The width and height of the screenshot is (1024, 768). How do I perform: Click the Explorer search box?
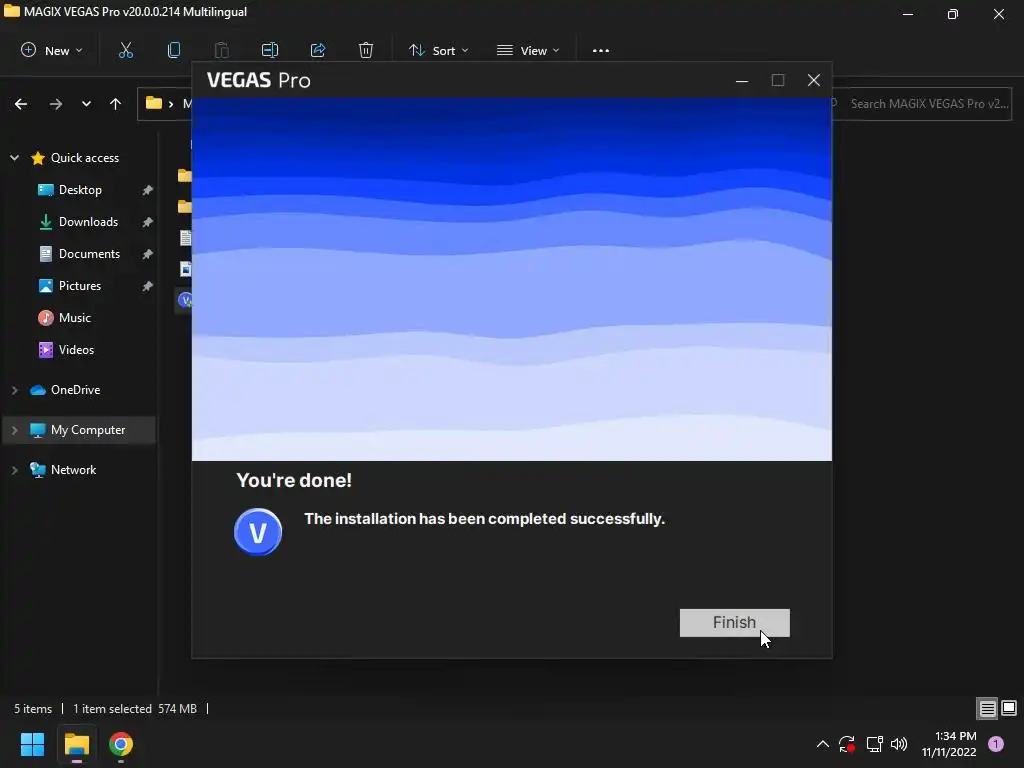(x=922, y=104)
